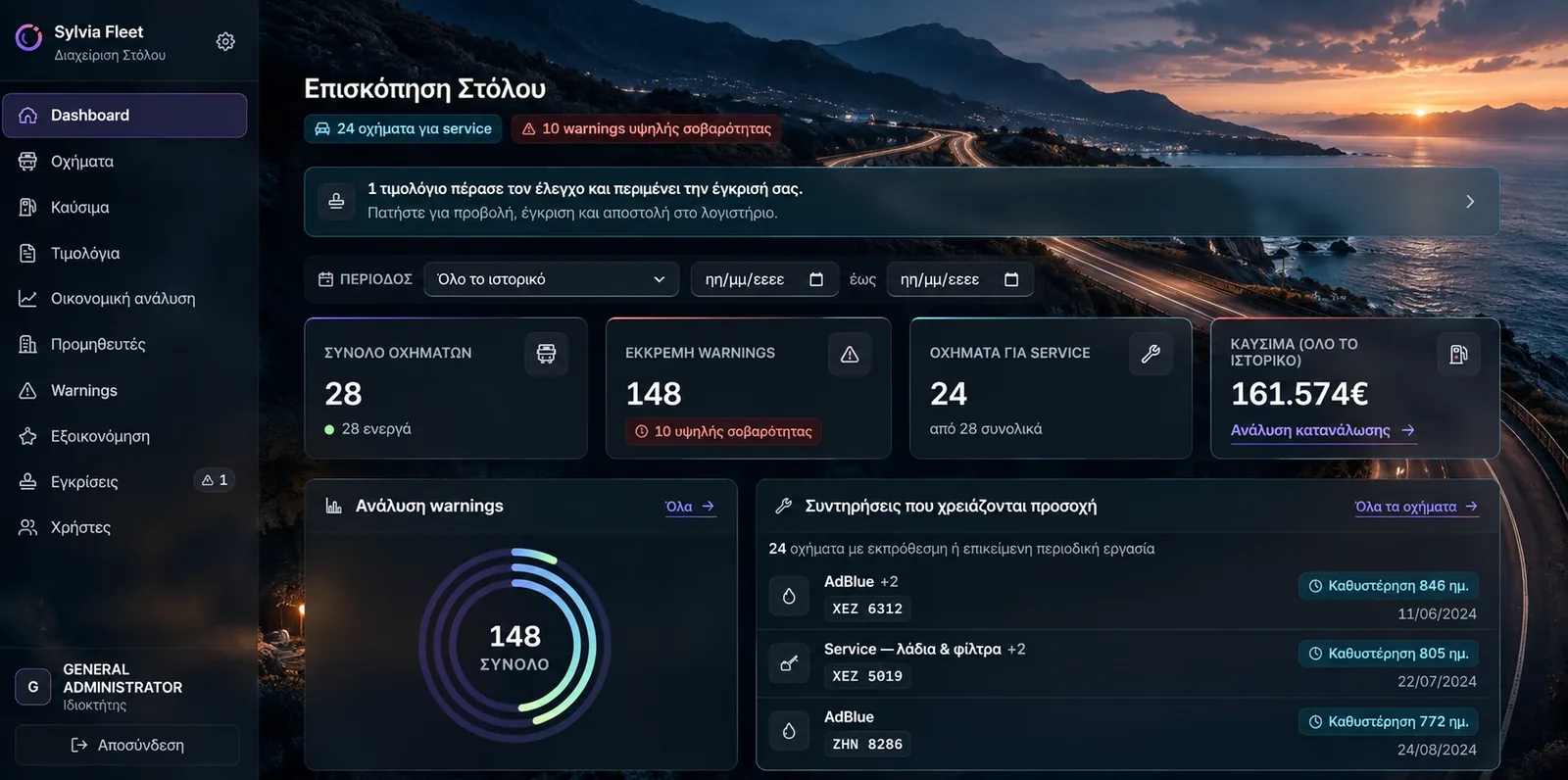Viewport: 1568px width, 780px height.
Task: Click the end date field after έως
Action: click(959, 279)
